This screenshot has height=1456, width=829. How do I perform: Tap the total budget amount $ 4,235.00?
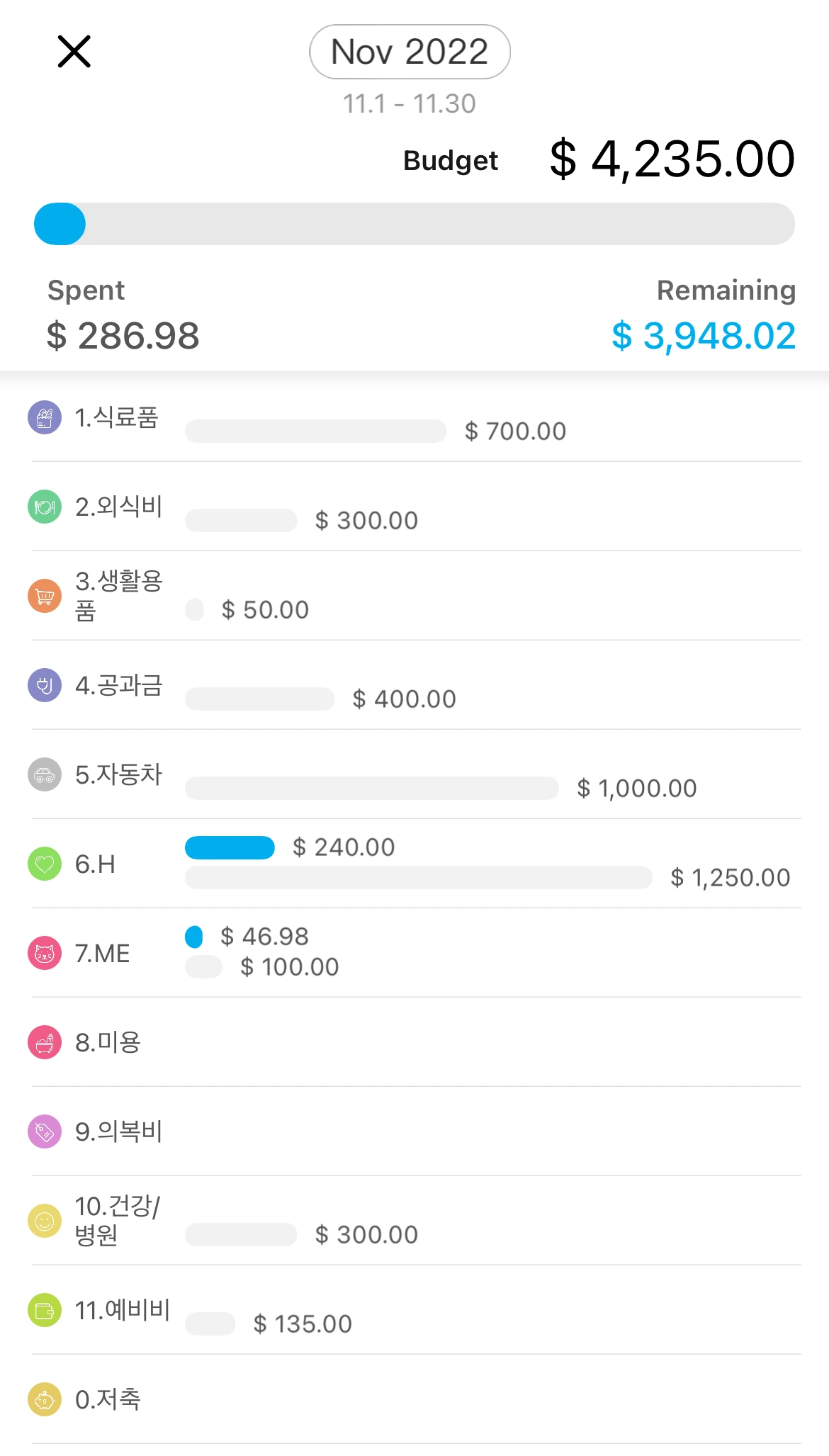672,159
